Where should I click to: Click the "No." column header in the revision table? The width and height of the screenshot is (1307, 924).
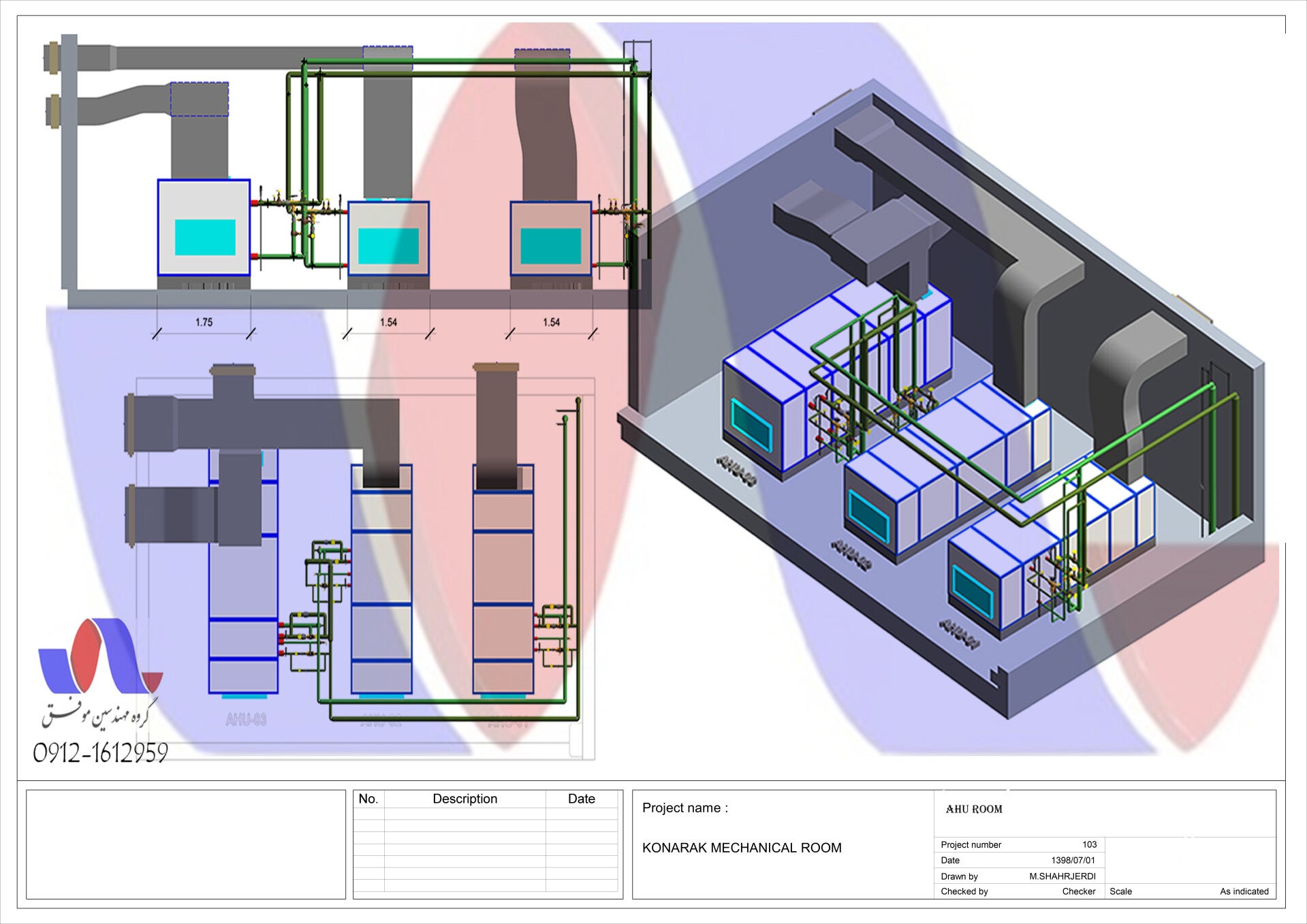point(368,799)
